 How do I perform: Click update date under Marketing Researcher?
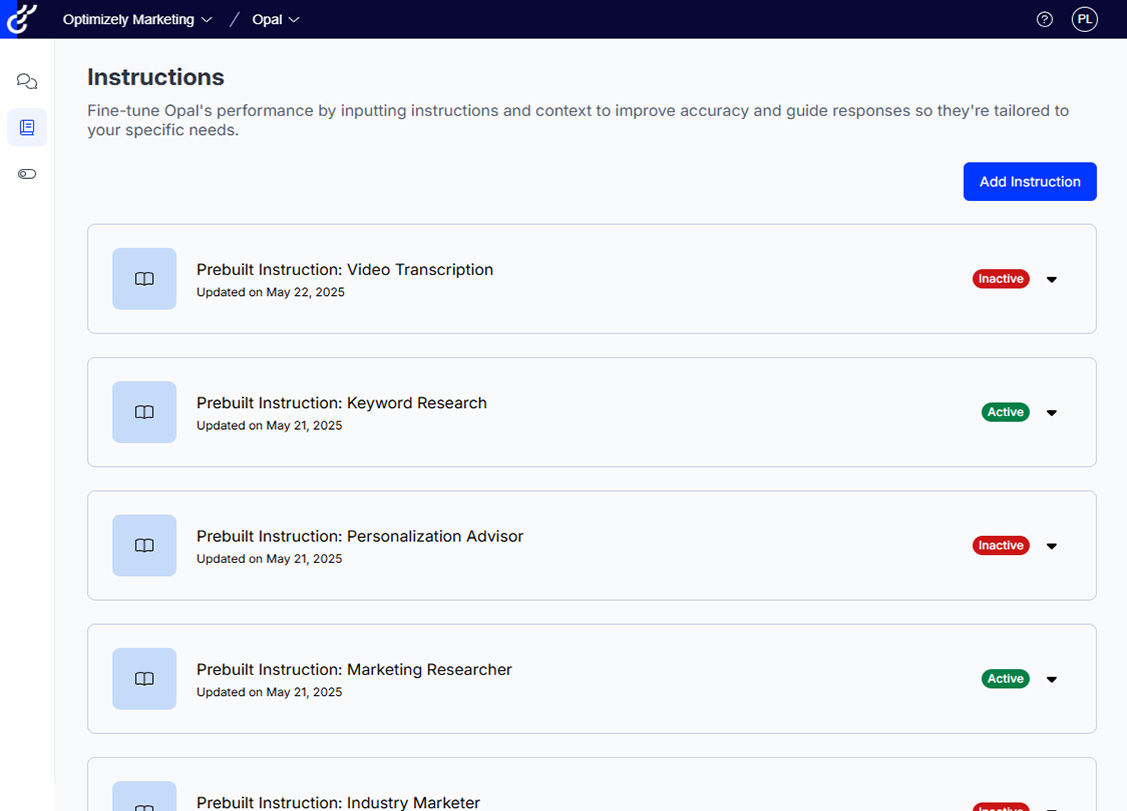[x=269, y=692]
